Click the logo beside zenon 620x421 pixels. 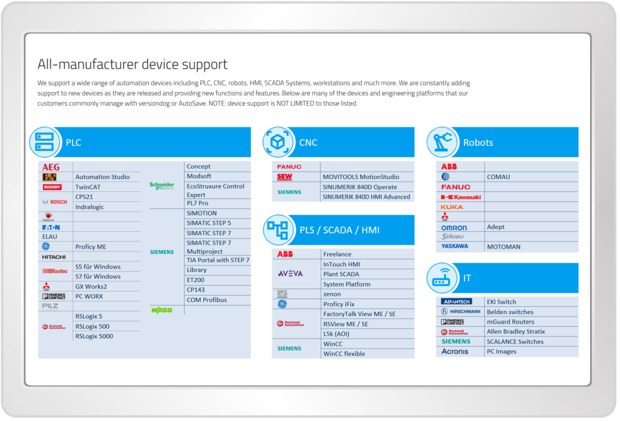(x=282, y=294)
